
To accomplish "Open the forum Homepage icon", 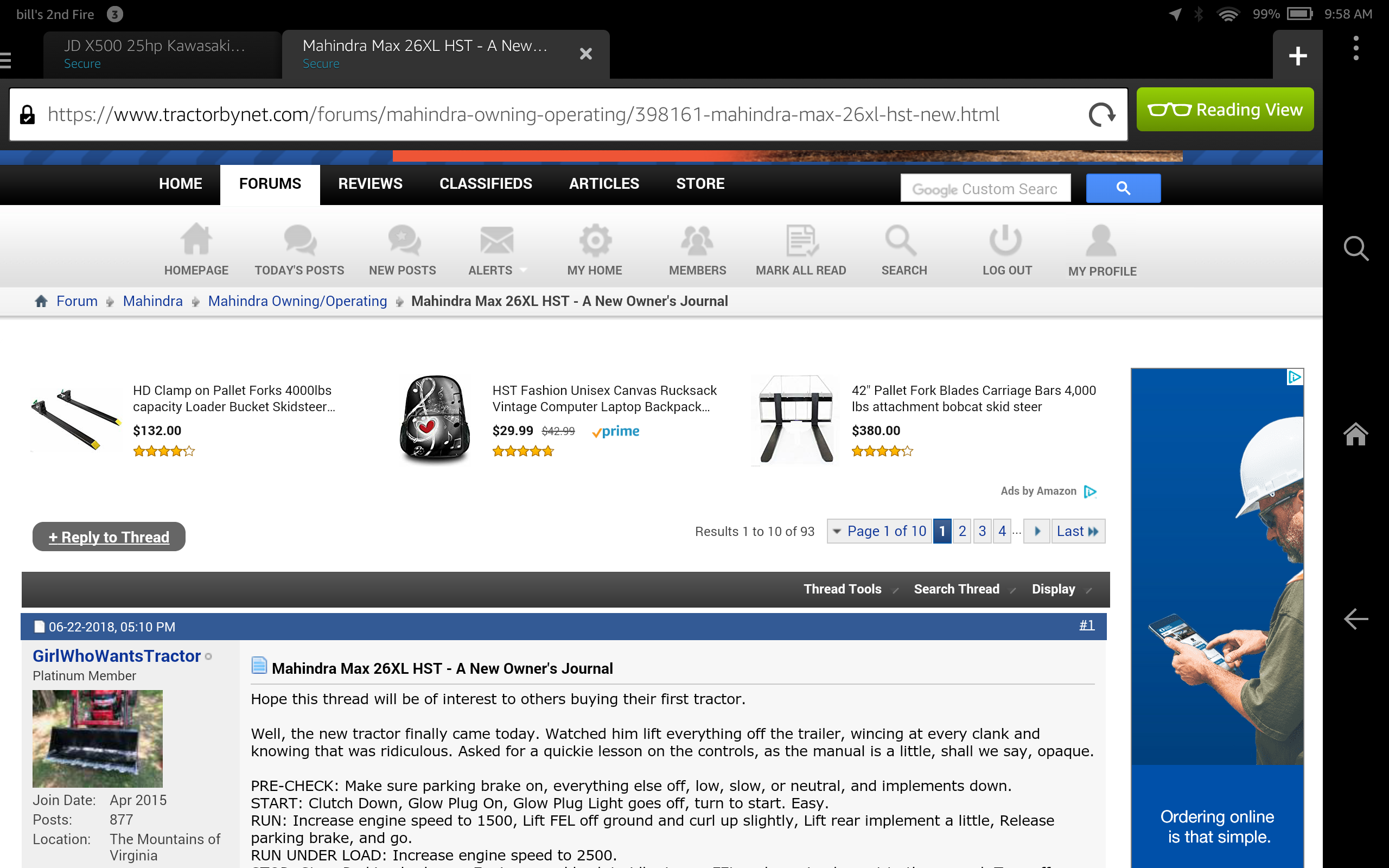I will point(196,250).
